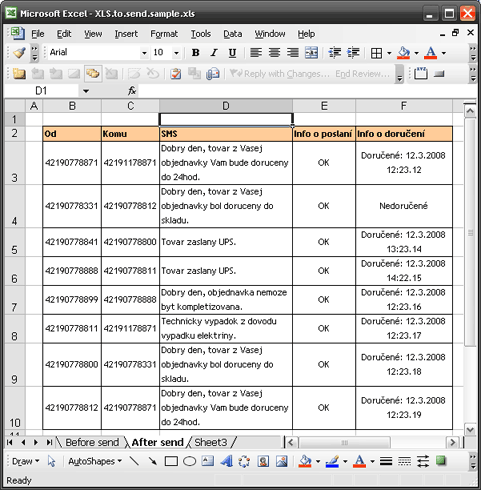Click Decrease Indent icon

pos(335,53)
